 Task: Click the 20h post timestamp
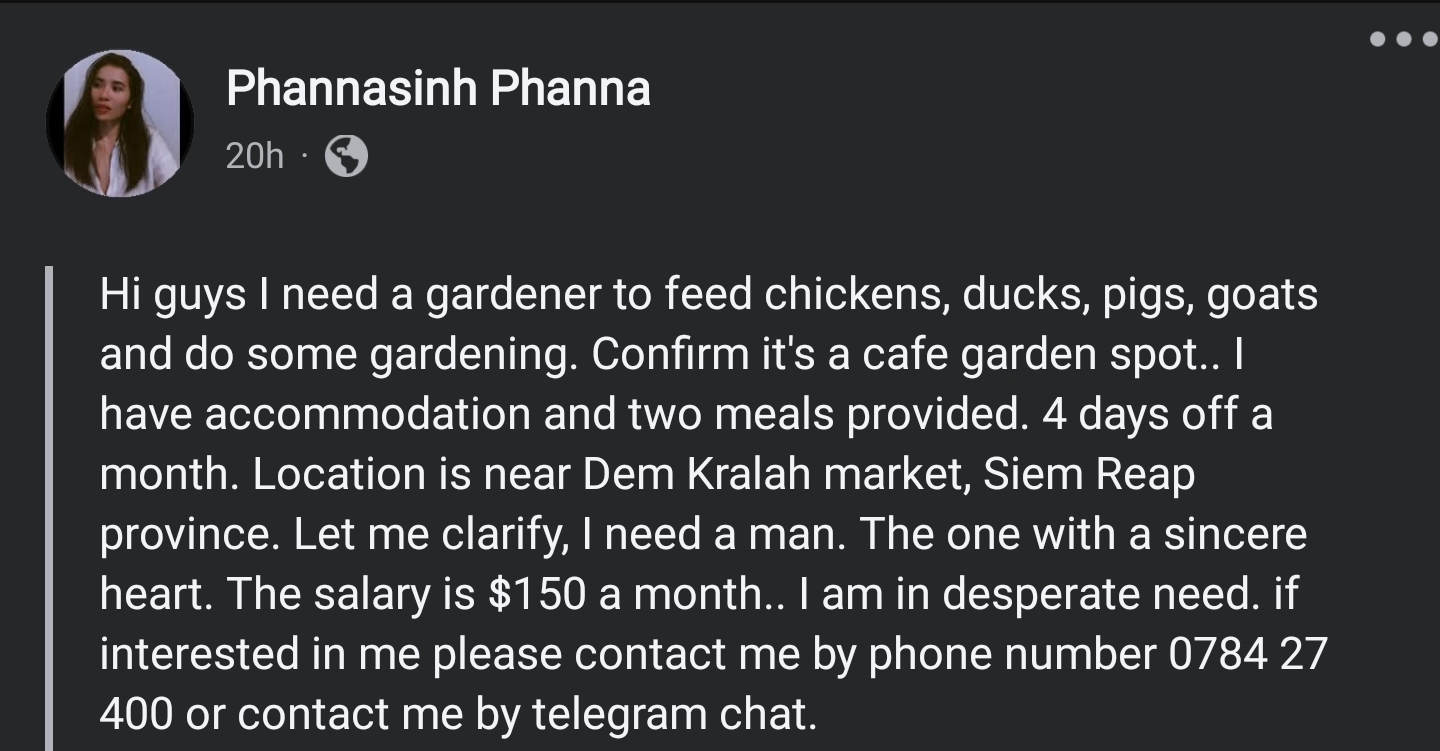(x=254, y=157)
